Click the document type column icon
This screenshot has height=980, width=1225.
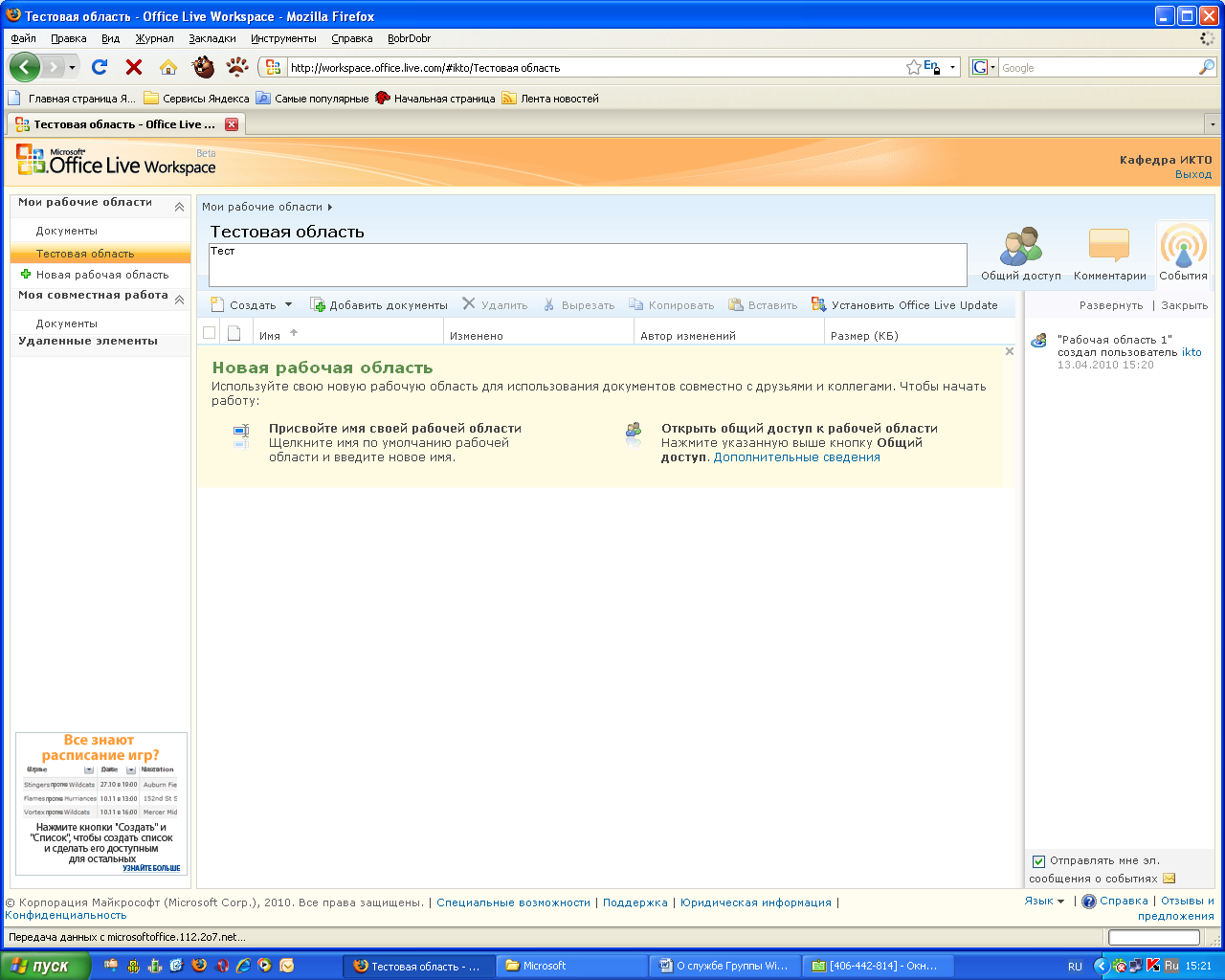coord(234,333)
